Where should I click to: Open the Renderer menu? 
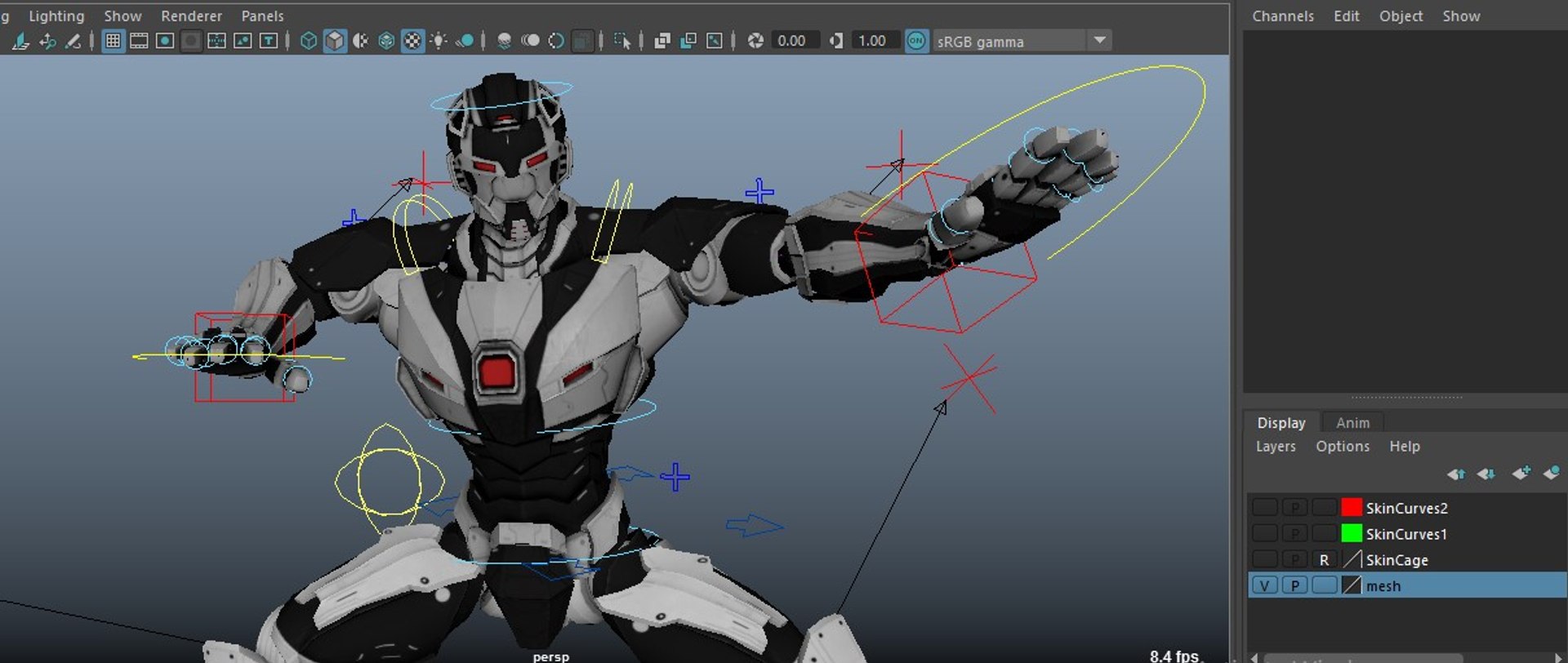coord(191,16)
